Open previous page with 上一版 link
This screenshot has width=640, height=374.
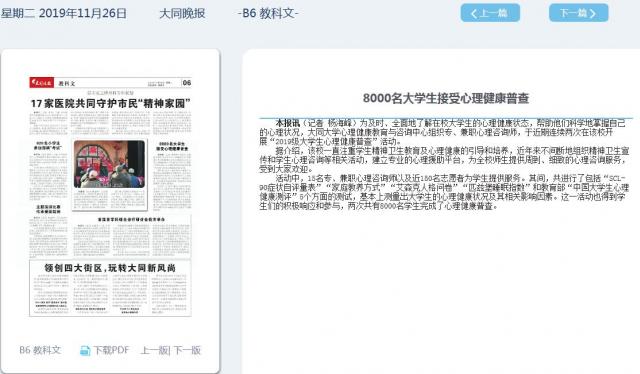(155, 350)
